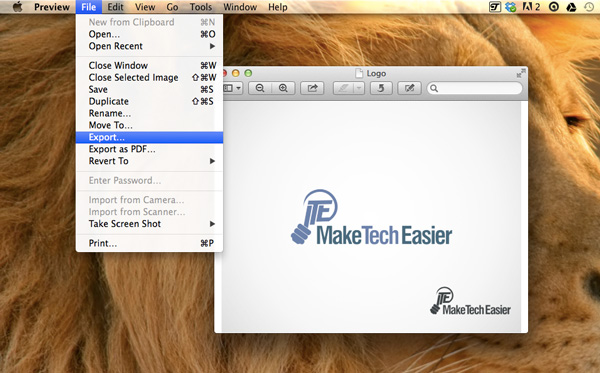
Task: Click the zoom out magnifier button
Action: pyautogui.click(x=260, y=88)
